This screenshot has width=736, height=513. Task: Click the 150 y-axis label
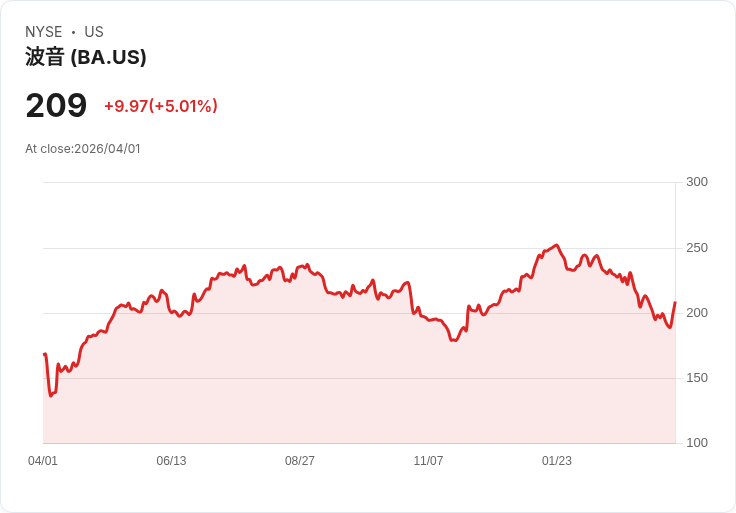tap(696, 378)
